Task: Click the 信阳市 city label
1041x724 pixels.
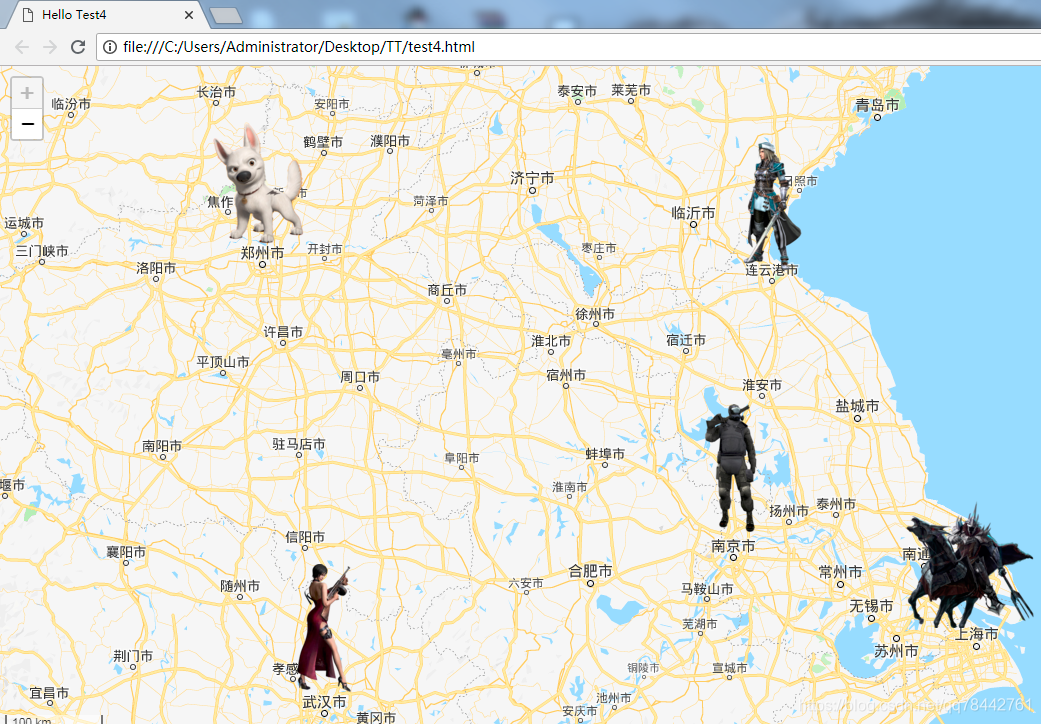Action: pyautogui.click(x=305, y=537)
